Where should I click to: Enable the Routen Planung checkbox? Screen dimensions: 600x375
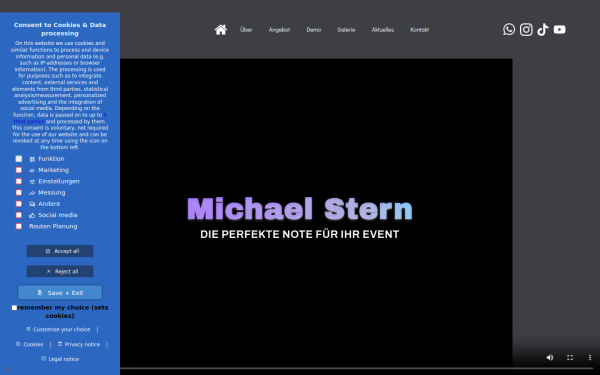click(x=19, y=226)
